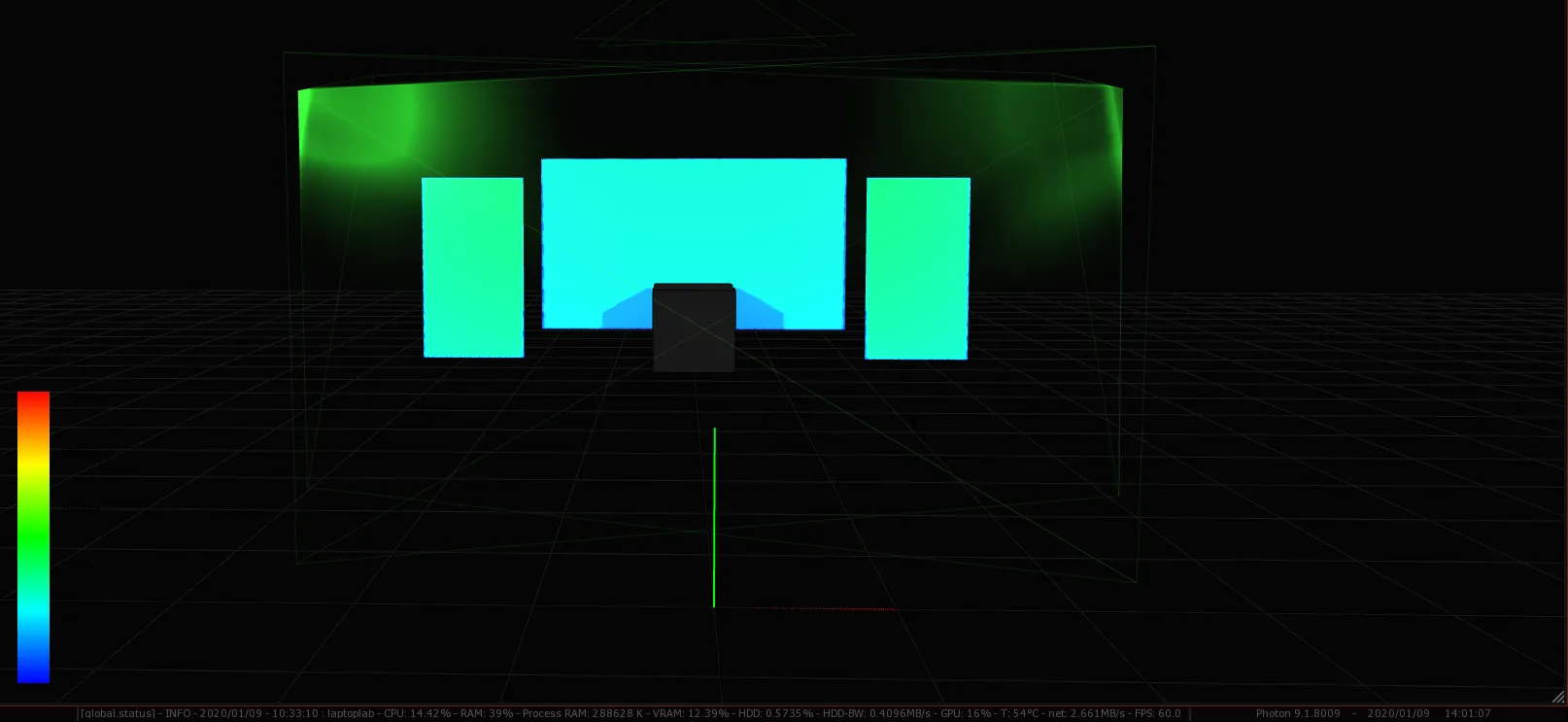The width and height of the screenshot is (1568, 722).
Task: Click the dark cube projector object
Action: 694,327
